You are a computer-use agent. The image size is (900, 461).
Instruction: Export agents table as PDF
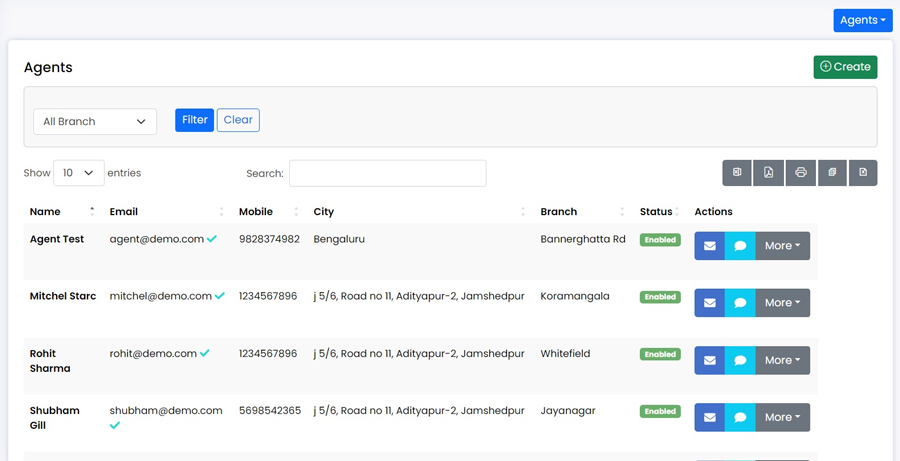tap(769, 173)
